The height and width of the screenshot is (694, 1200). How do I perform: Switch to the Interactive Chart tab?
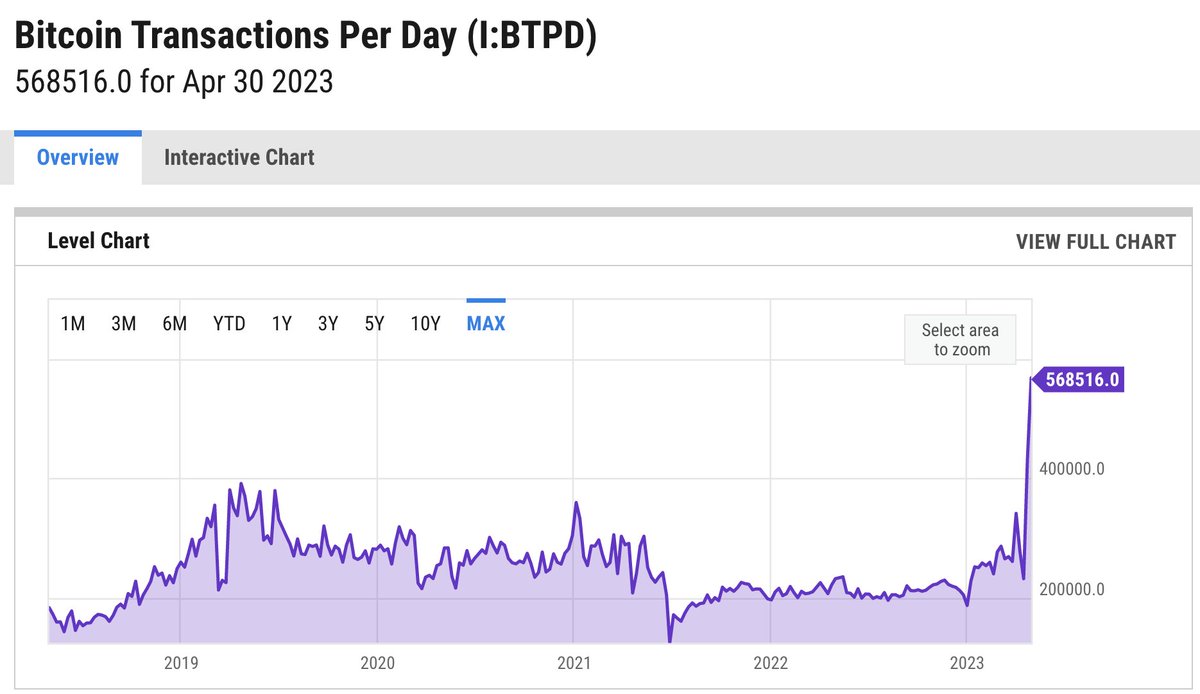[x=239, y=157]
